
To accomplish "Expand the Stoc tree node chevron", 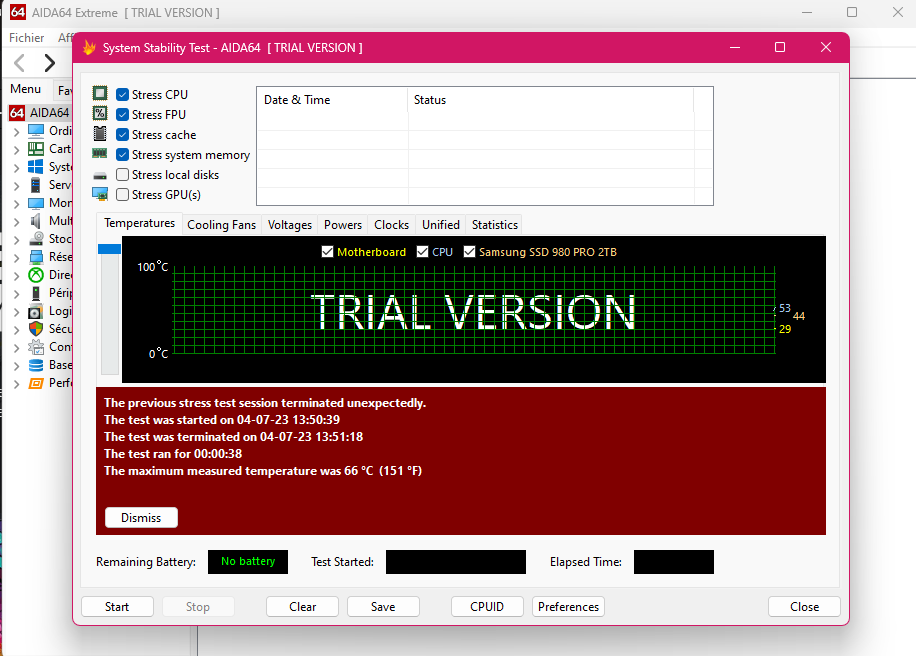I will click(x=16, y=240).
